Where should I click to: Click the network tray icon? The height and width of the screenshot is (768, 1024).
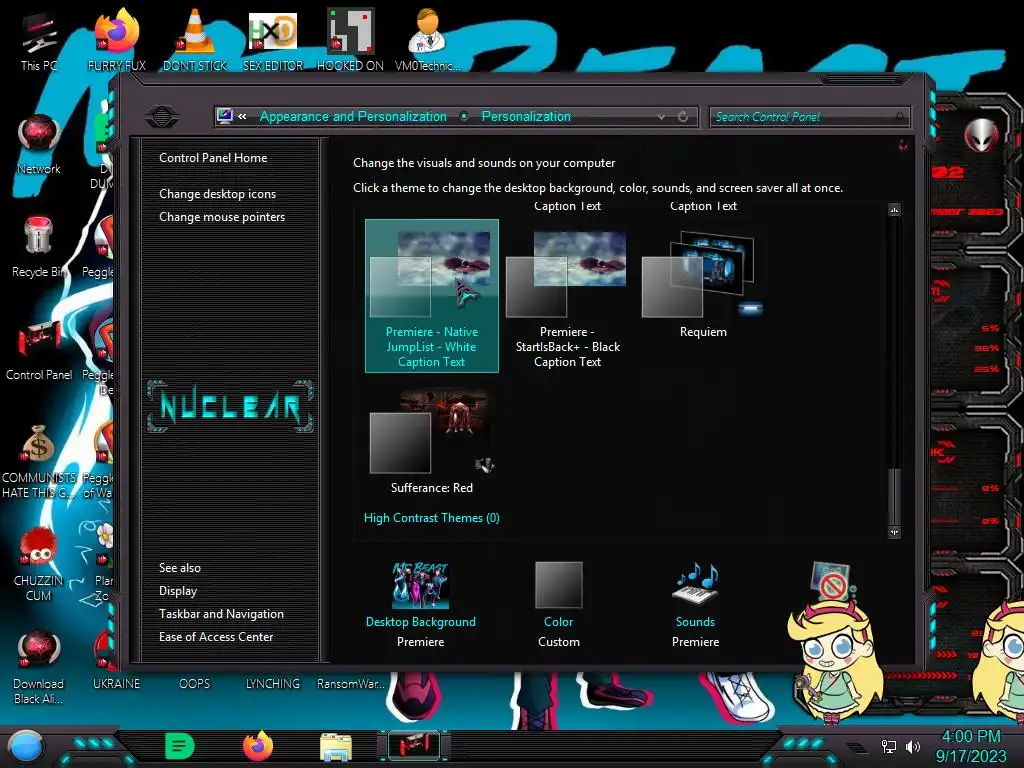(889, 746)
